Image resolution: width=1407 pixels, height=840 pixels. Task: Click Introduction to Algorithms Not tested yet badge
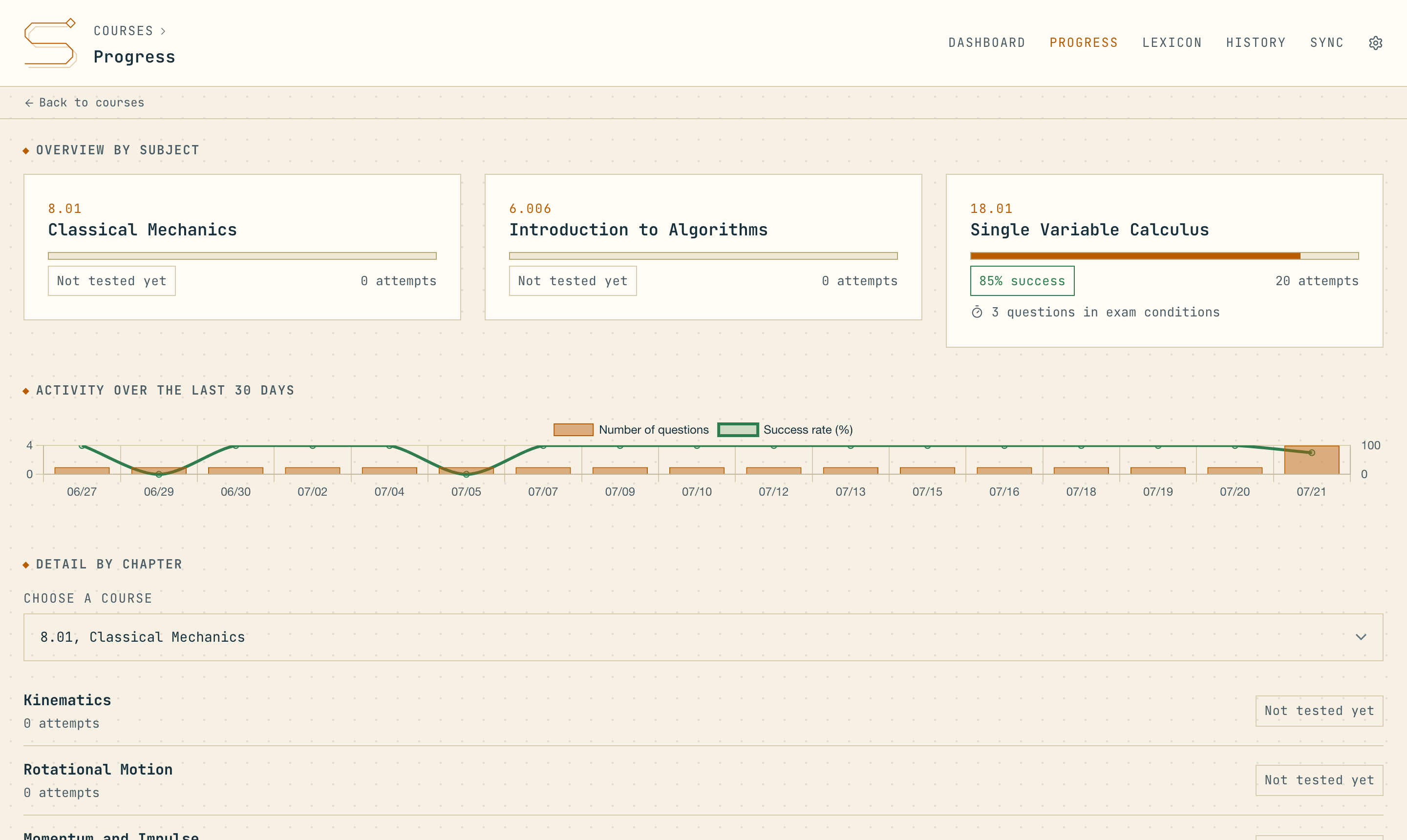point(573,281)
